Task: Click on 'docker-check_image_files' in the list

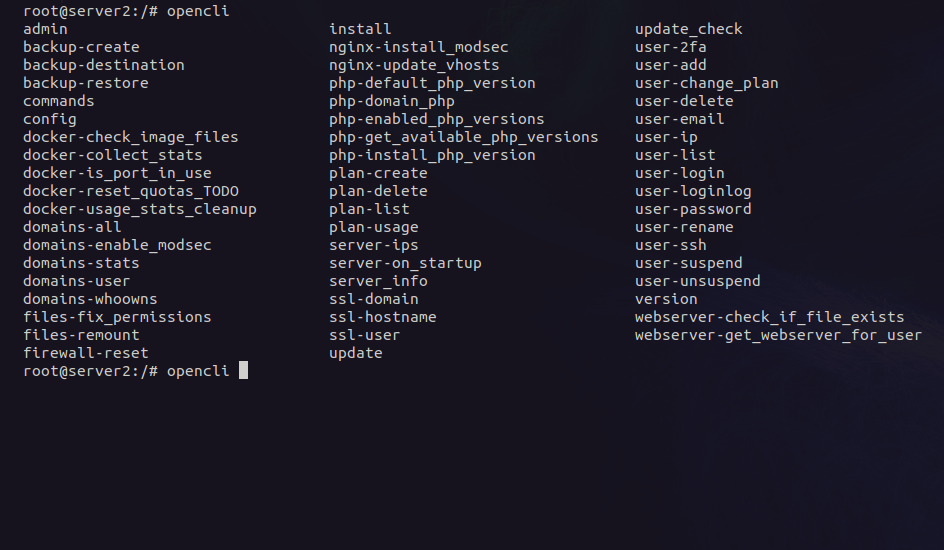Action: [131, 137]
